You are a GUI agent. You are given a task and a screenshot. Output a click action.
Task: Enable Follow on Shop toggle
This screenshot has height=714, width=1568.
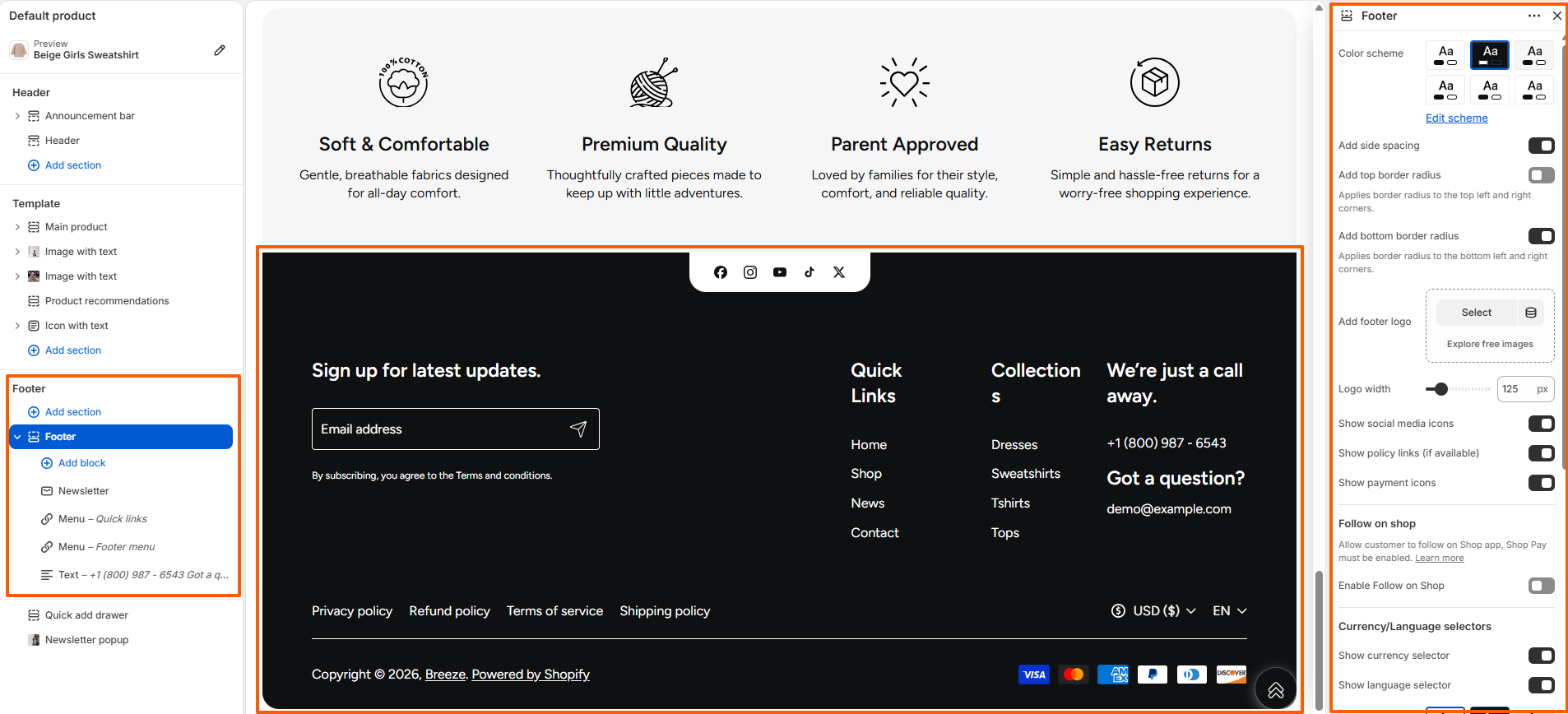(x=1541, y=586)
